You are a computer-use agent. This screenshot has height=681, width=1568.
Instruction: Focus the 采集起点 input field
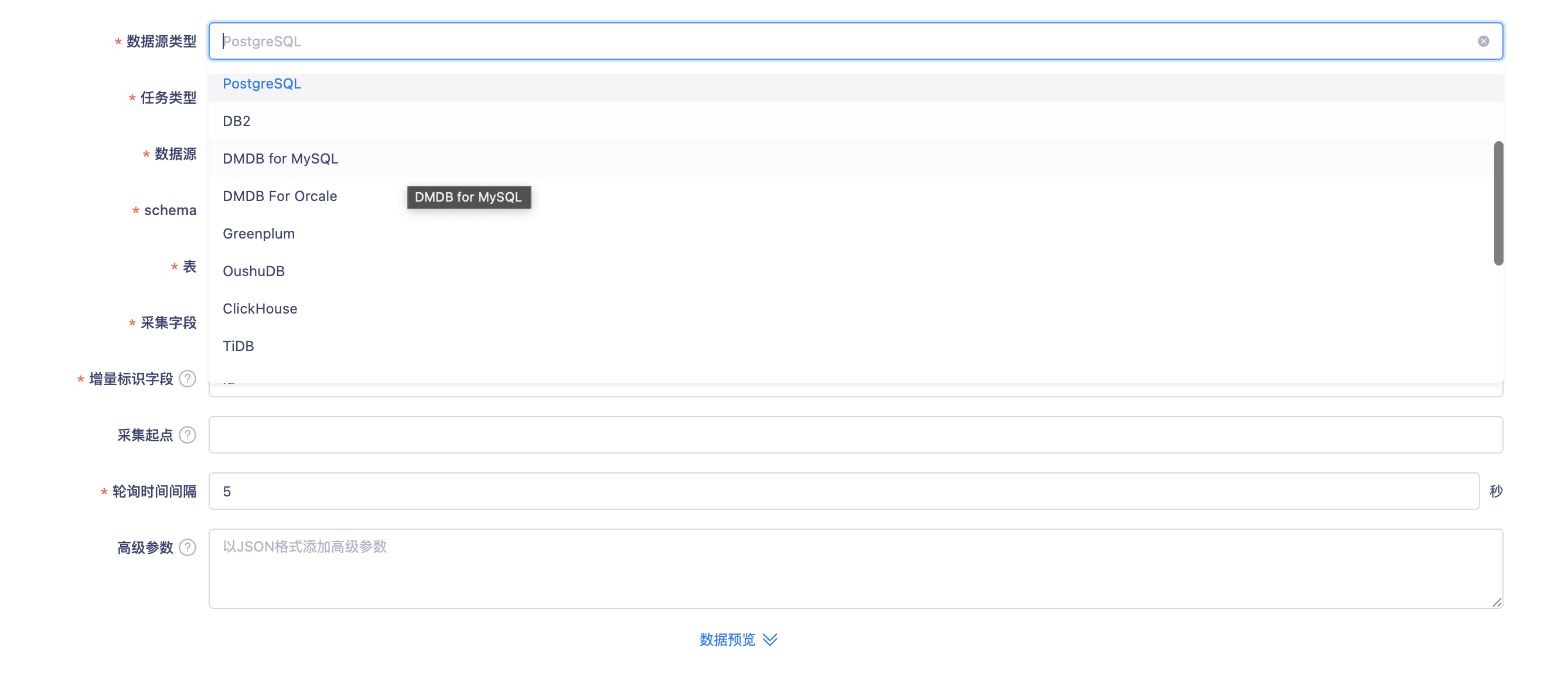pos(855,434)
